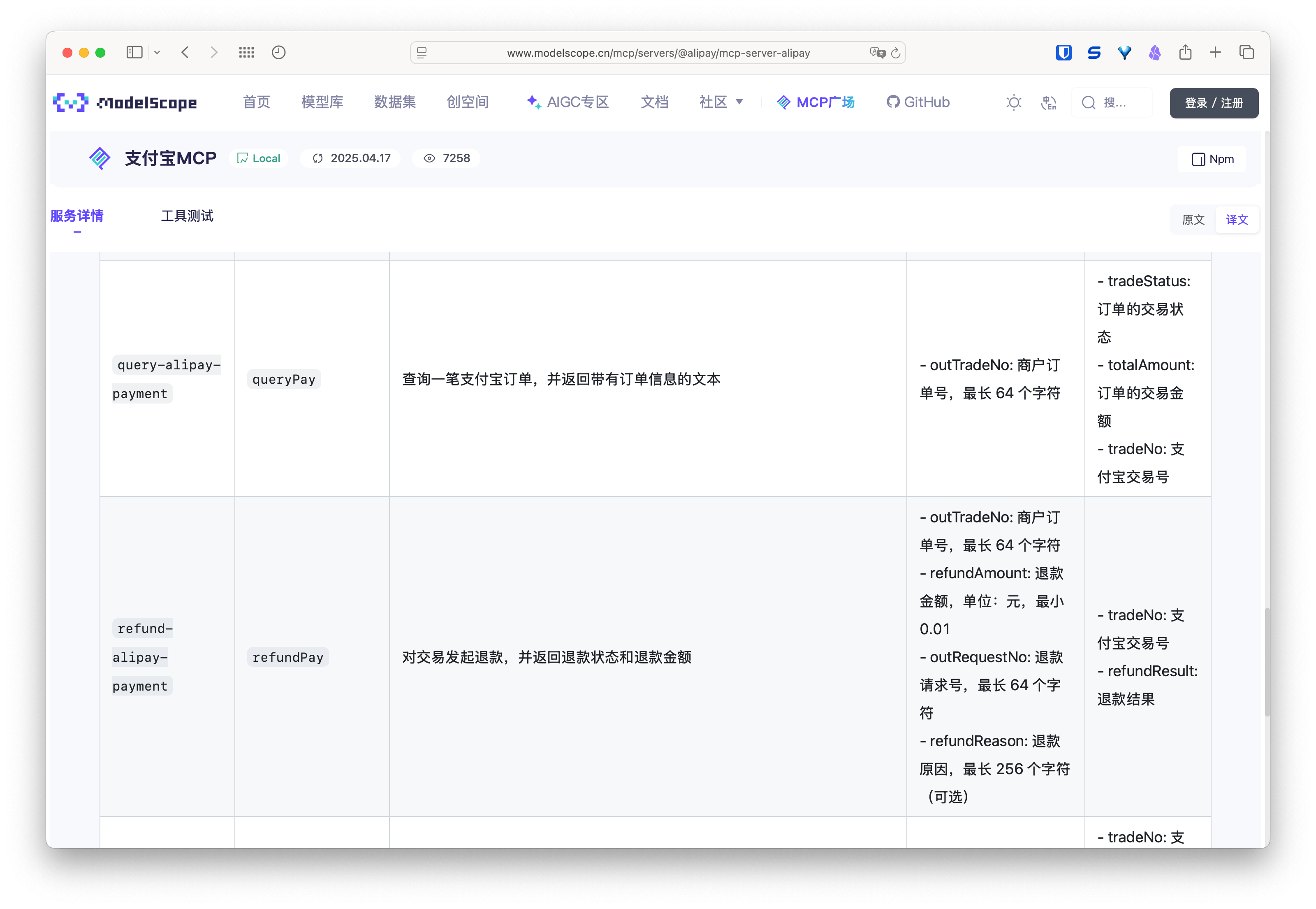Click the Npm button

1212,159
